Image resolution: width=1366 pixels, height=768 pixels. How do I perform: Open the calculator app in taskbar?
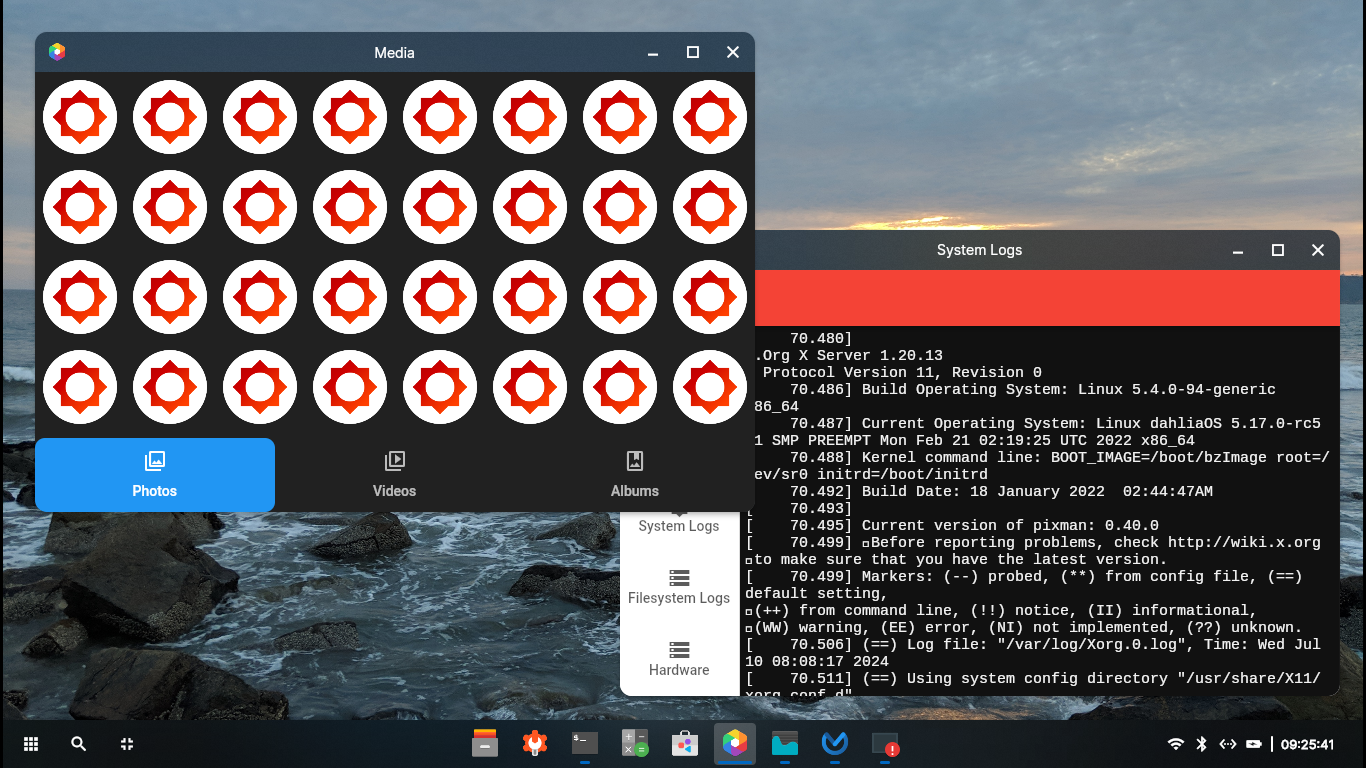(635, 744)
